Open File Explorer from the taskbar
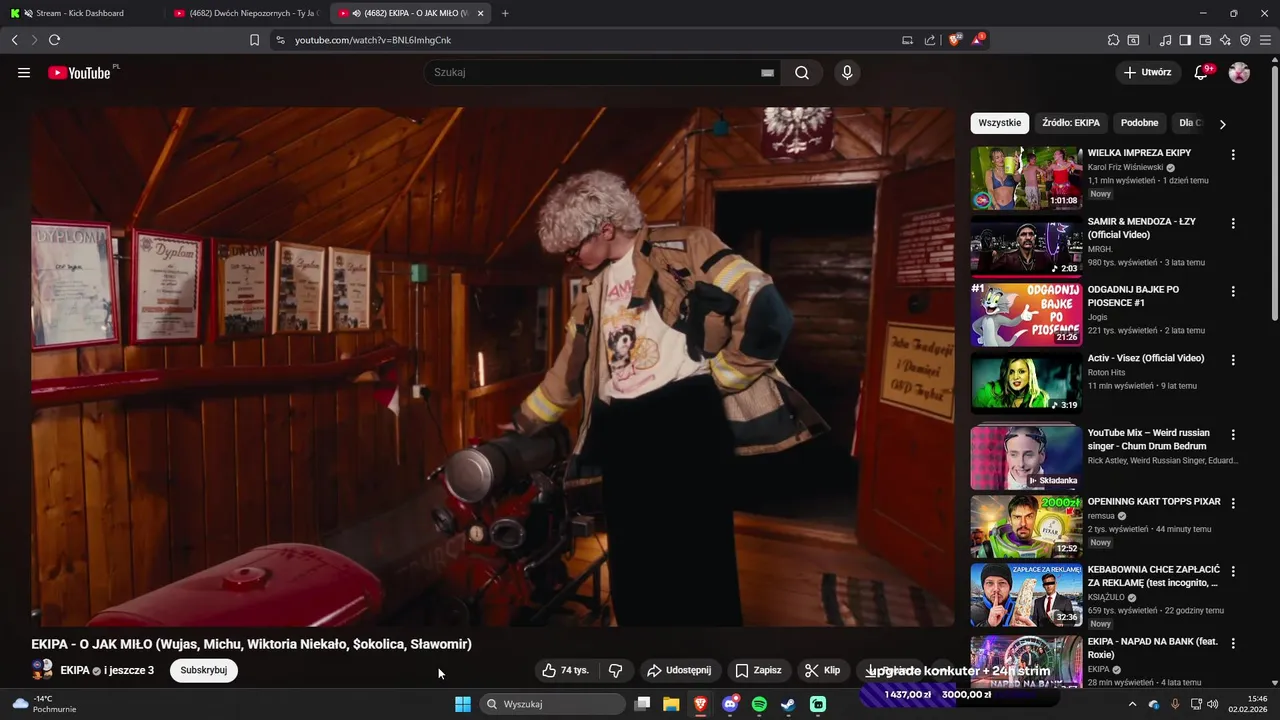This screenshot has height=720, width=1280. 671,704
